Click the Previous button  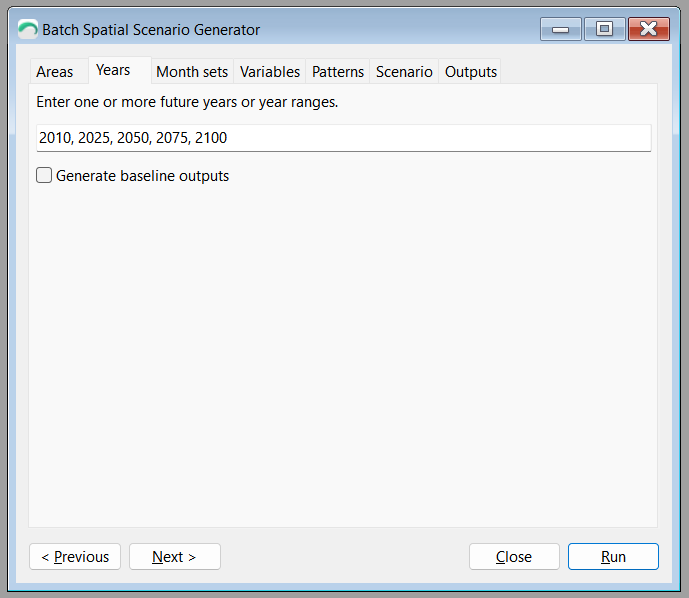[75, 557]
